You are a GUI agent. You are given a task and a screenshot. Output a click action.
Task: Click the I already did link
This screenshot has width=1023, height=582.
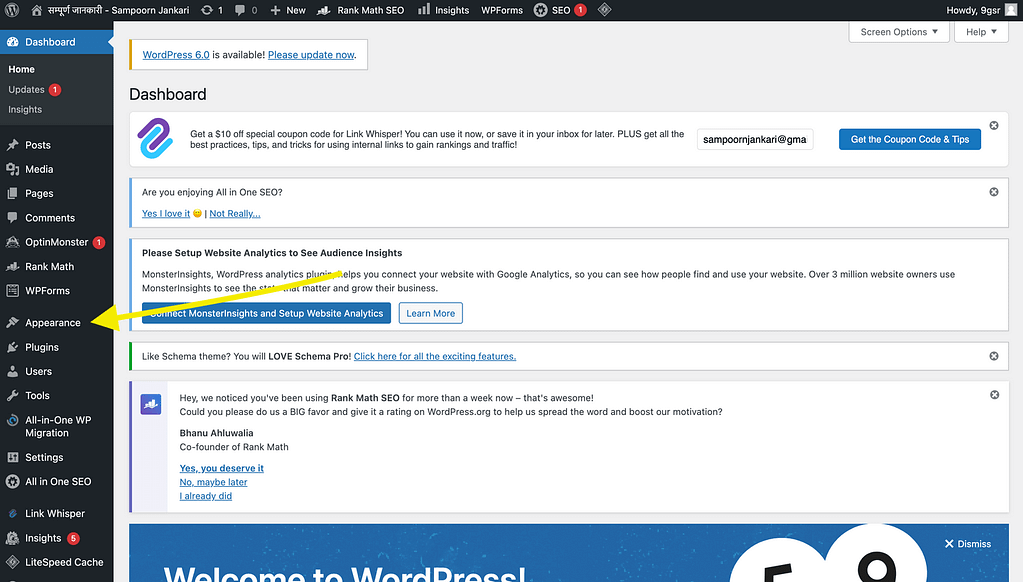click(206, 496)
